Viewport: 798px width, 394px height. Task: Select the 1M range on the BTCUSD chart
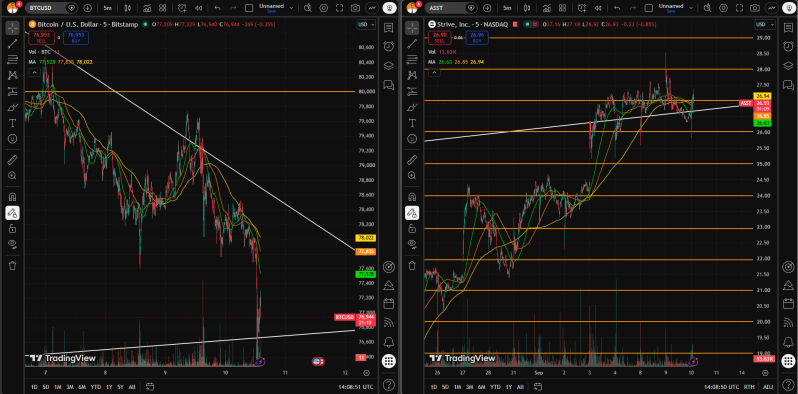coord(58,386)
